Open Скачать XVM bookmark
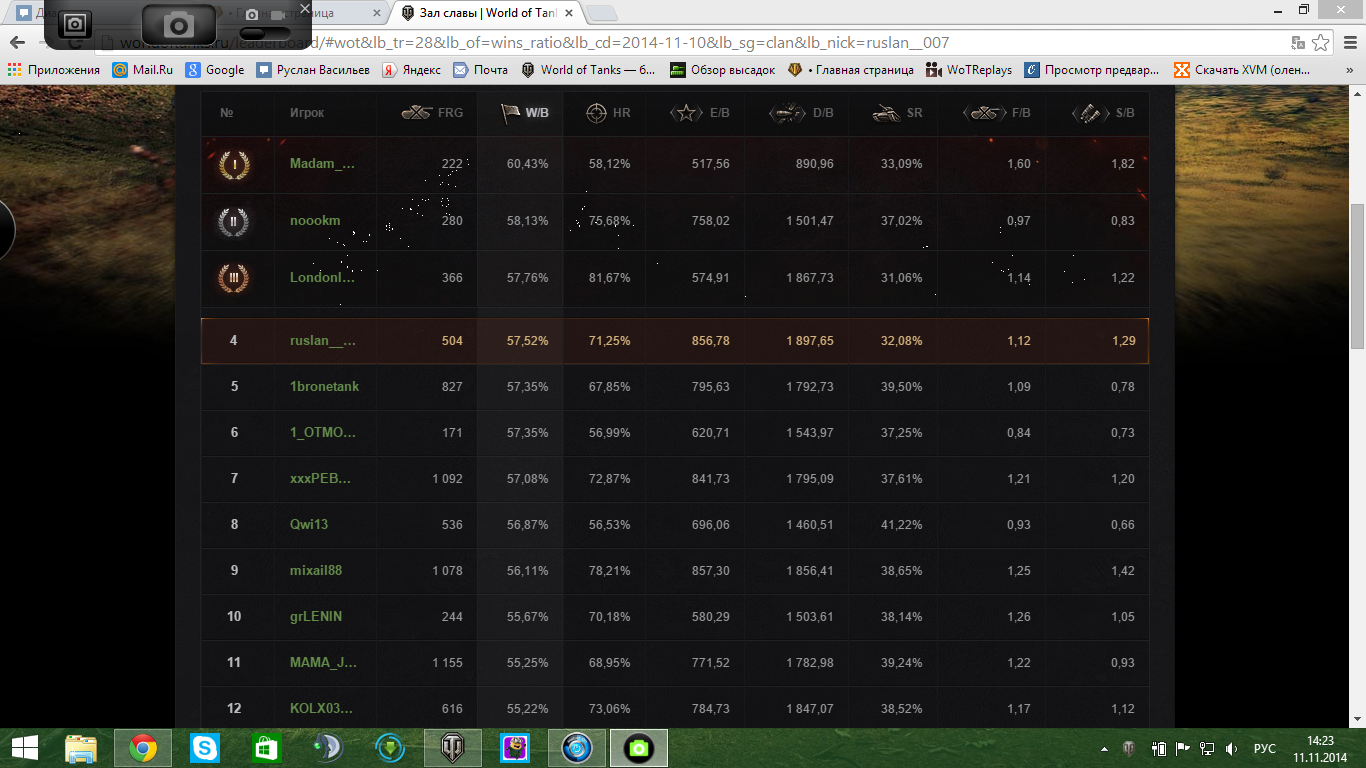The height and width of the screenshot is (768, 1366). tap(1240, 70)
